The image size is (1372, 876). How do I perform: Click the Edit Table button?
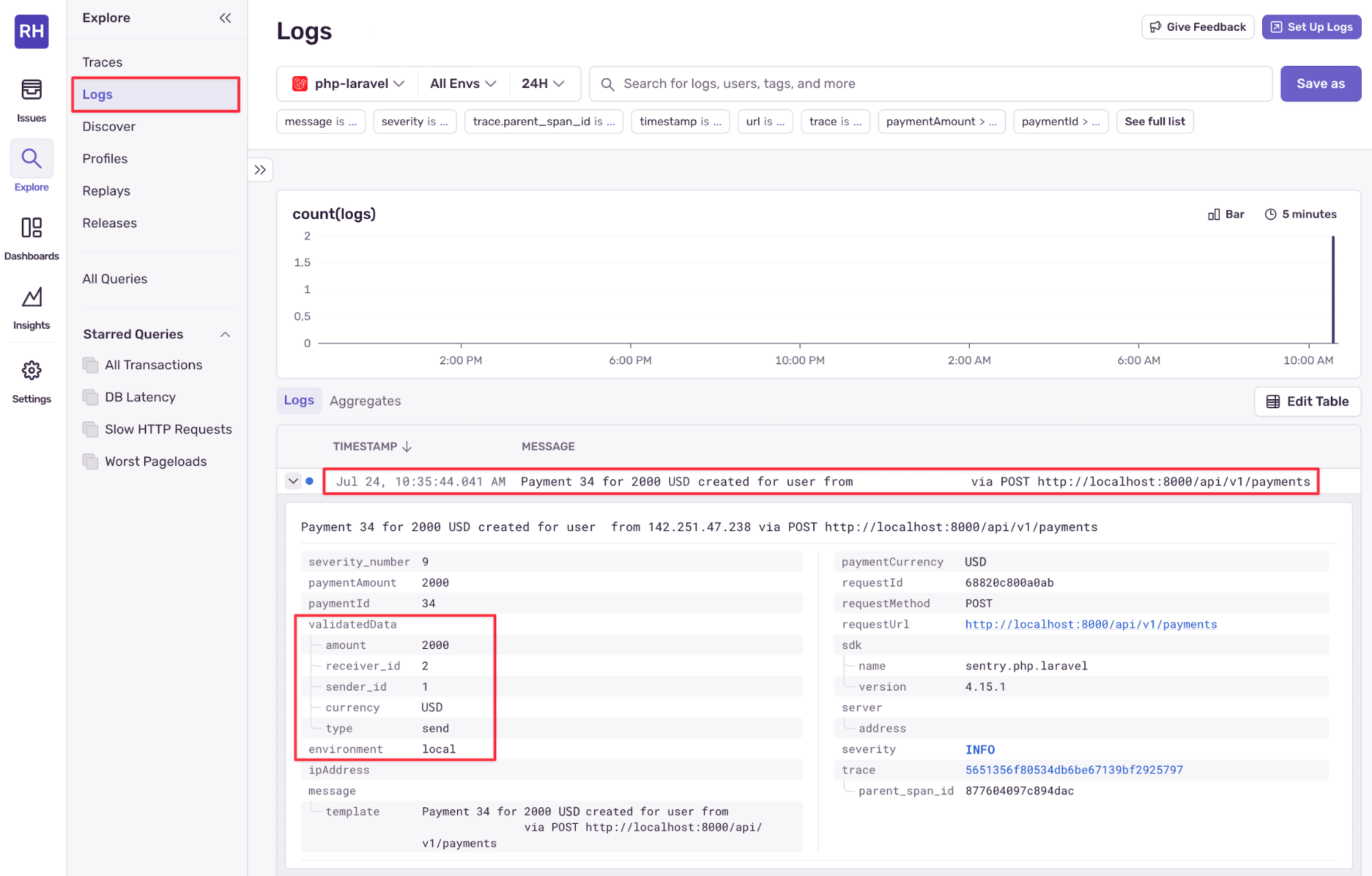[1307, 401]
